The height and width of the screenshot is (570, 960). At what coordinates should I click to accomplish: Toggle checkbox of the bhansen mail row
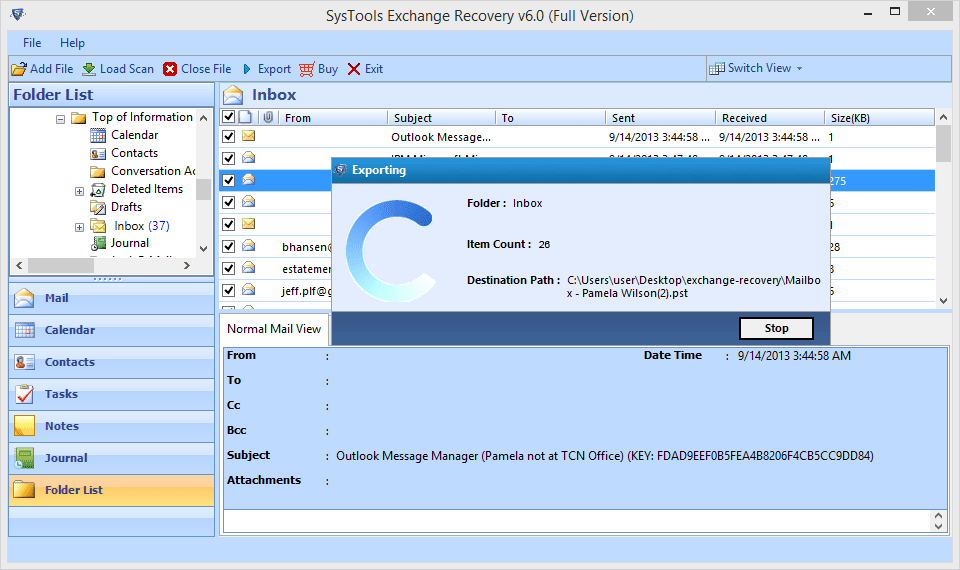pos(228,247)
